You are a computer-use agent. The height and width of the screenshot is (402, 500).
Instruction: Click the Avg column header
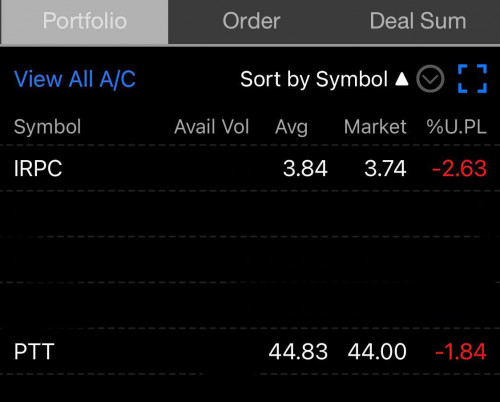coord(291,127)
